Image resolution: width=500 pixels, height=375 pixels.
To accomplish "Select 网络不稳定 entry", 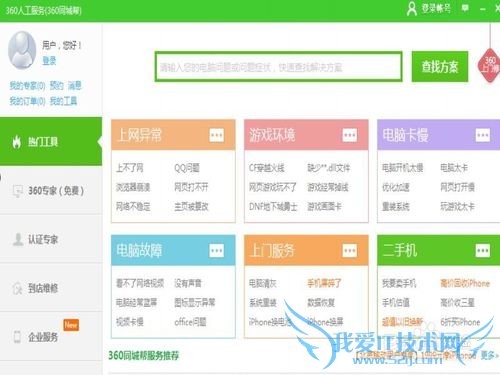I will 133,206.
